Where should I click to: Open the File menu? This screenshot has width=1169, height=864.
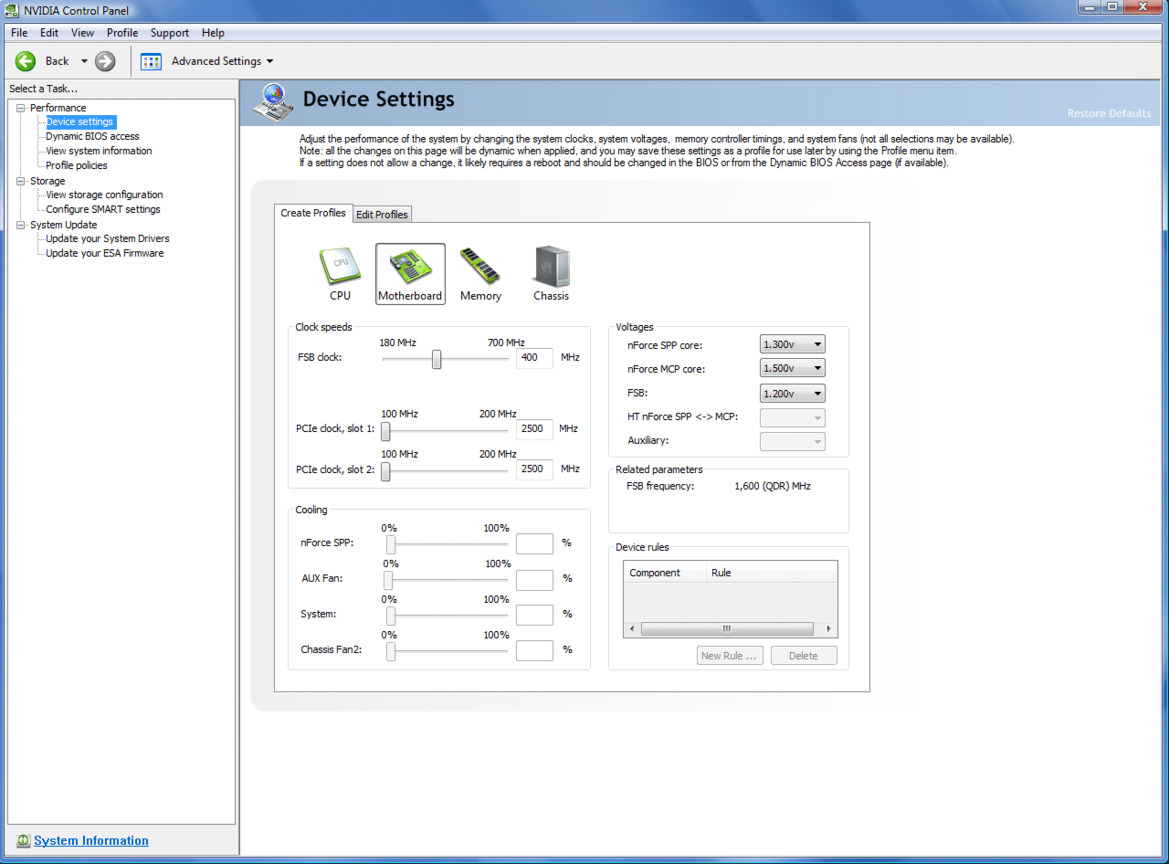pyautogui.click(x=19, y=33)
